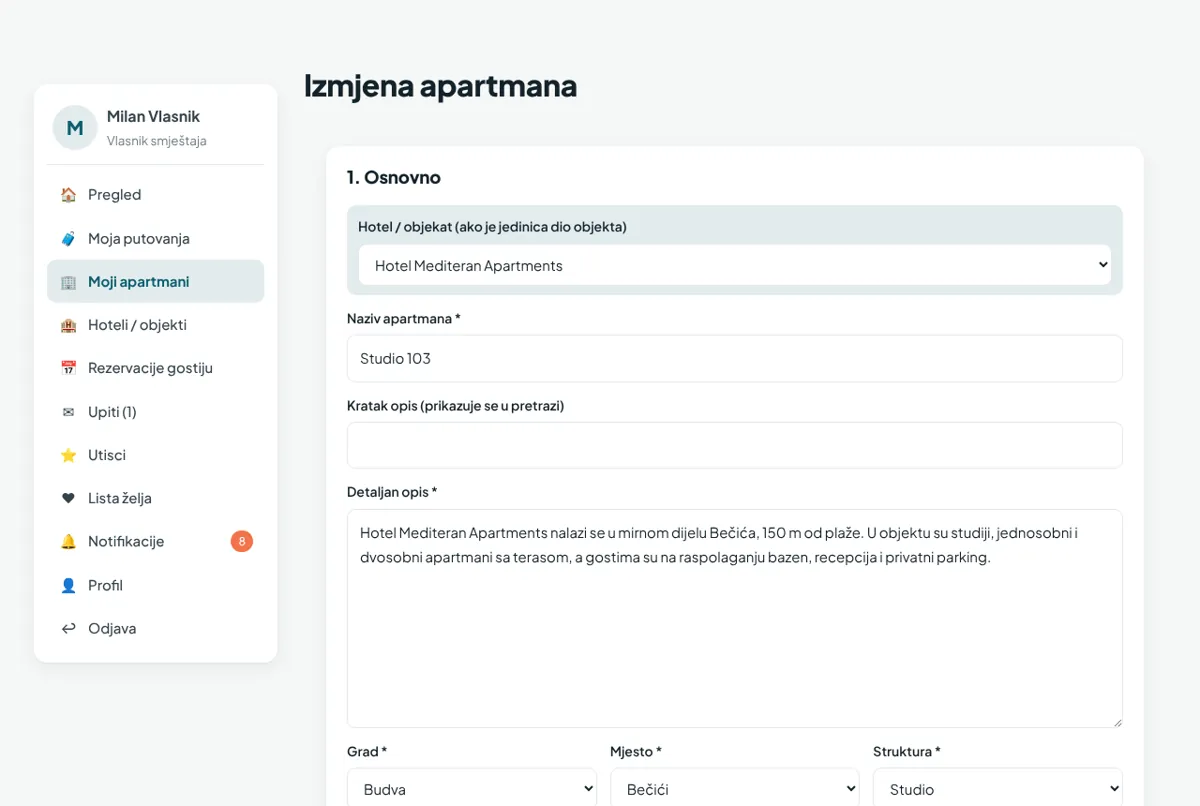Click the heart icon beside Lista želja
The height and width of the screenshot is (806, 1200).
pyautogui.click(x=68, y=498)
